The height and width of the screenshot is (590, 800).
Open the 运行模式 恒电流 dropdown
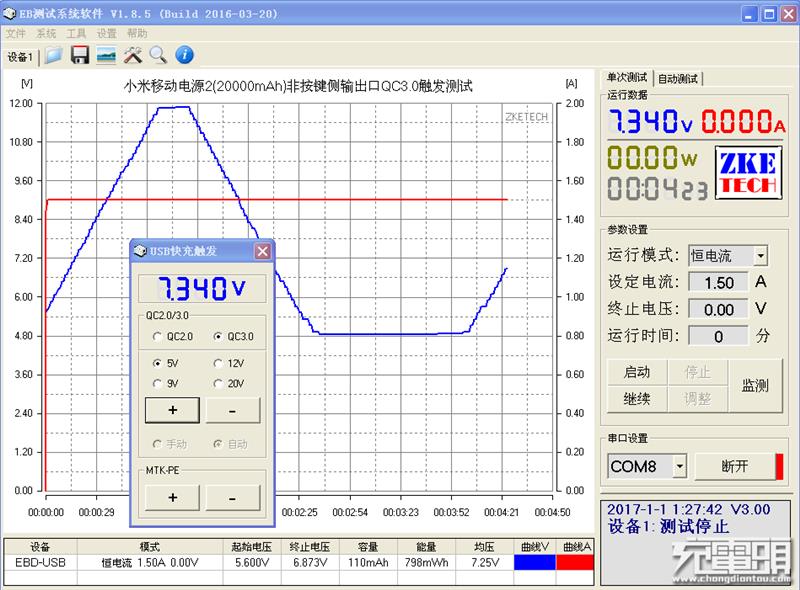coord(761,256)
